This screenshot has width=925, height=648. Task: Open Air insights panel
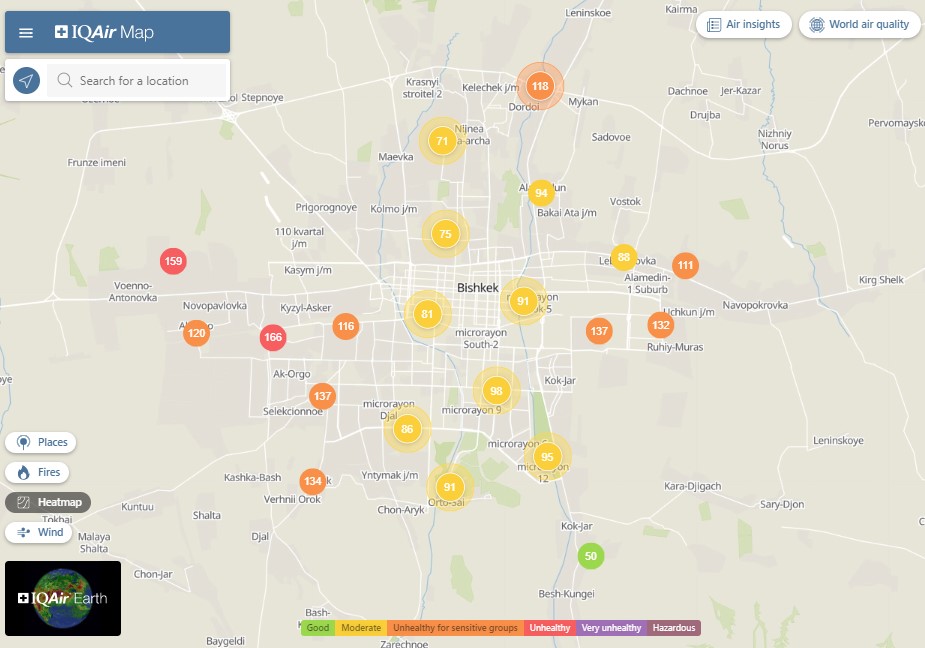[743, 25]
